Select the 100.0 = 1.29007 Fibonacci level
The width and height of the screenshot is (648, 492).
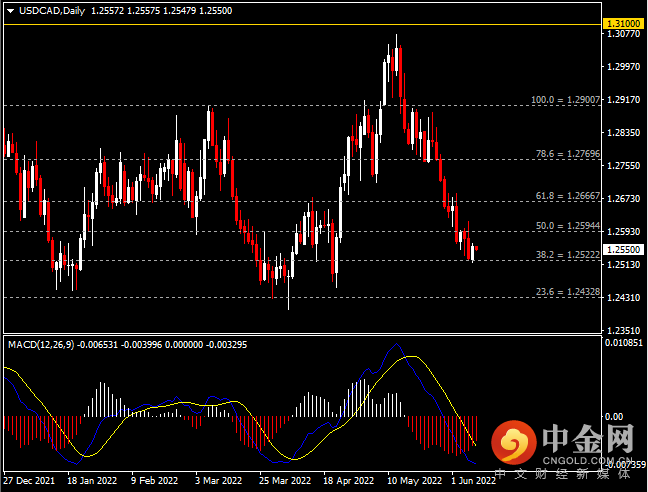pyautogui.click(x=565, y=100)
